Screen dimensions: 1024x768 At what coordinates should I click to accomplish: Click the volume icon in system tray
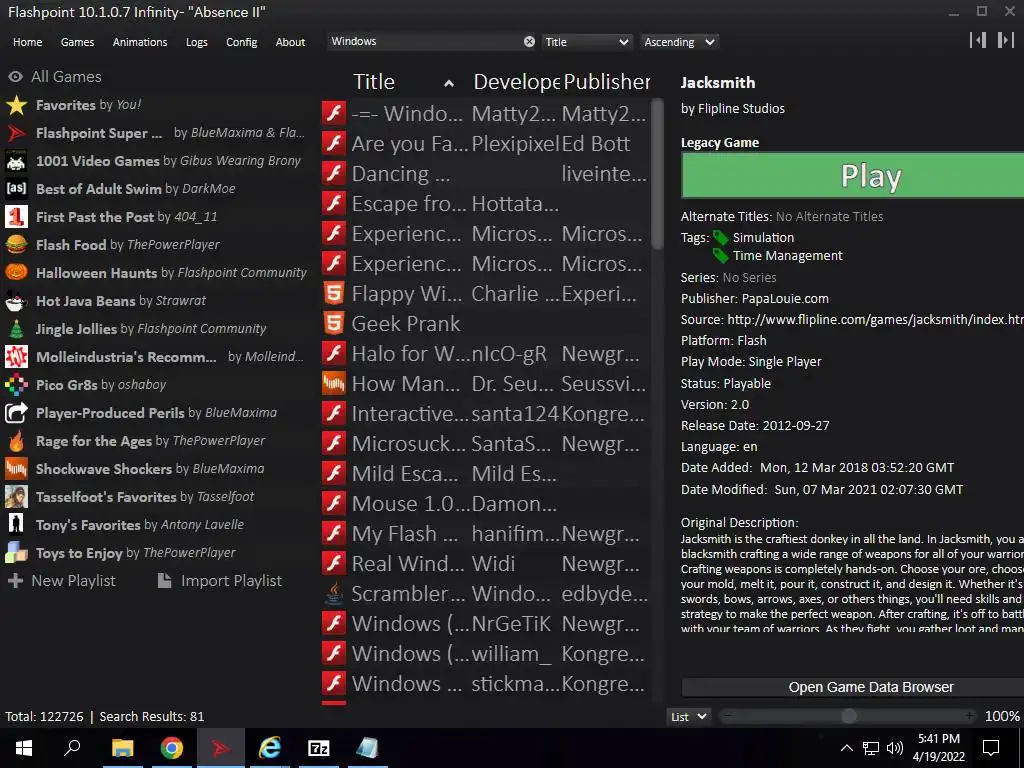click(x=895, y=748)
